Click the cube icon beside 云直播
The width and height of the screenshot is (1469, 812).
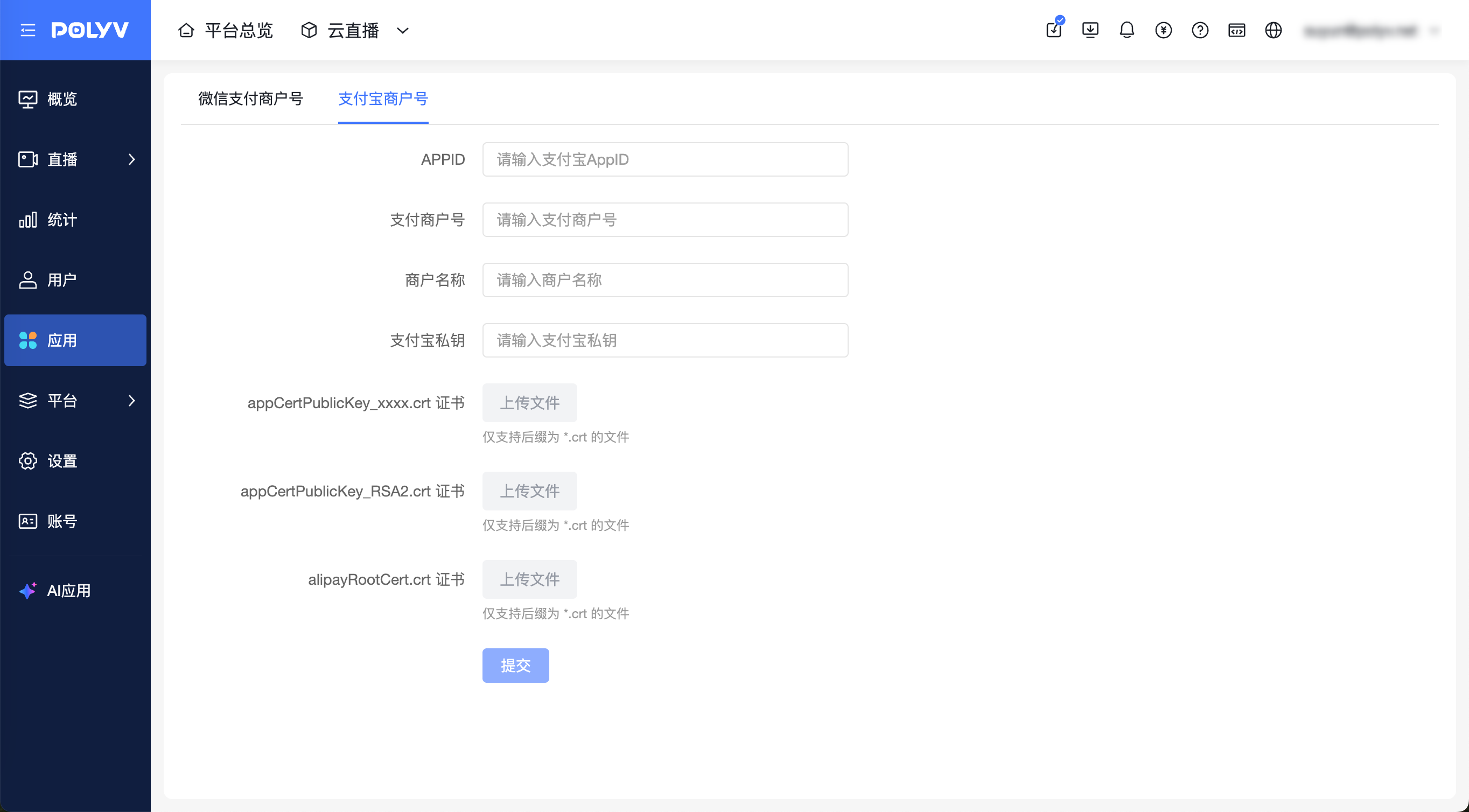pos(309,30)
